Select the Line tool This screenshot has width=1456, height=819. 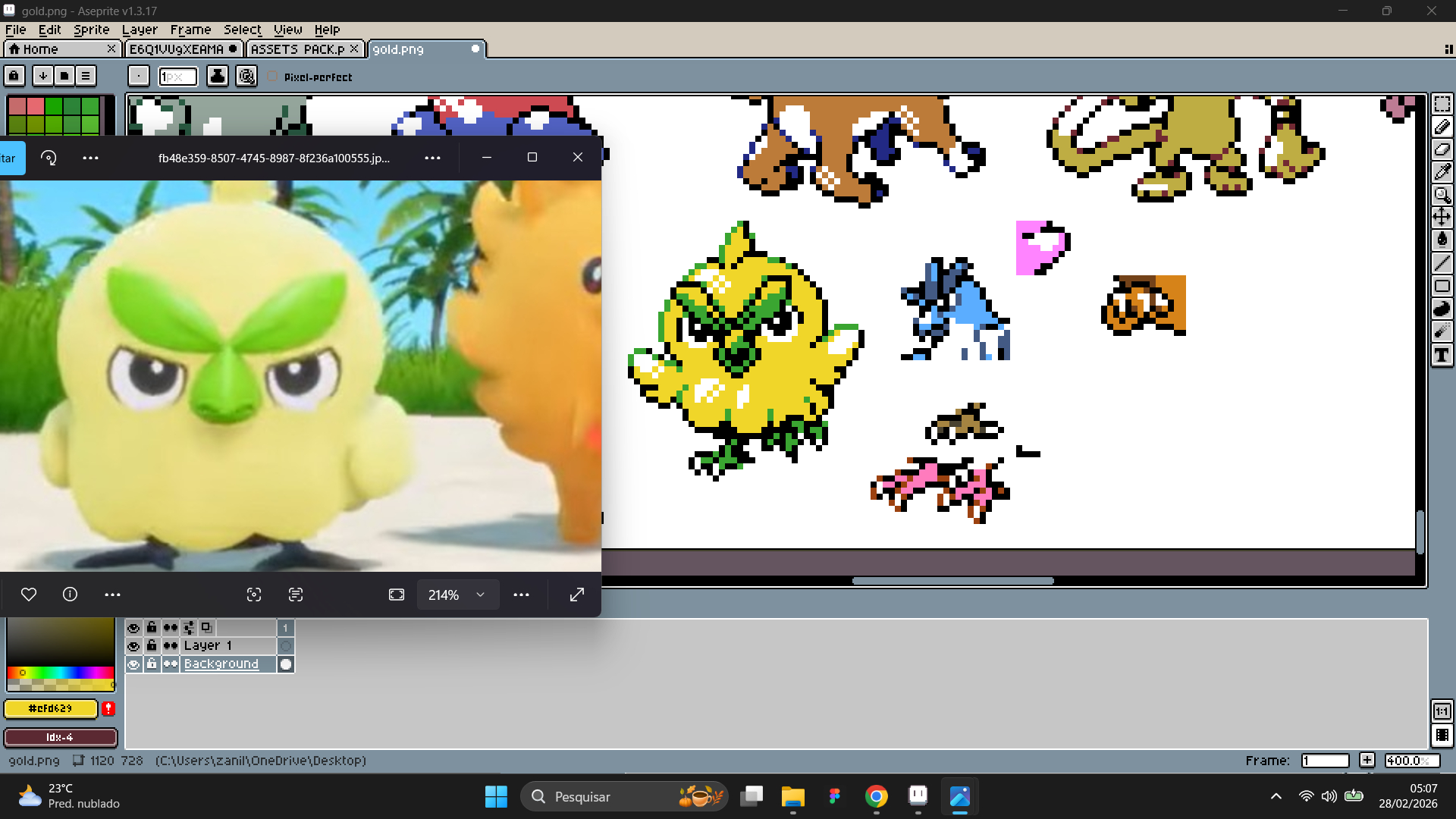[1442, 263]
